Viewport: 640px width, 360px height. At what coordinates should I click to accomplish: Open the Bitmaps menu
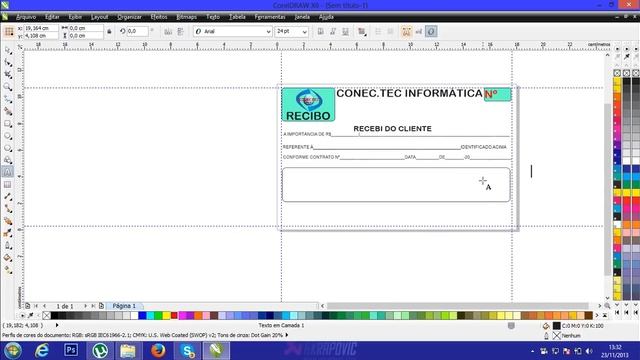[x=187, y=17]
